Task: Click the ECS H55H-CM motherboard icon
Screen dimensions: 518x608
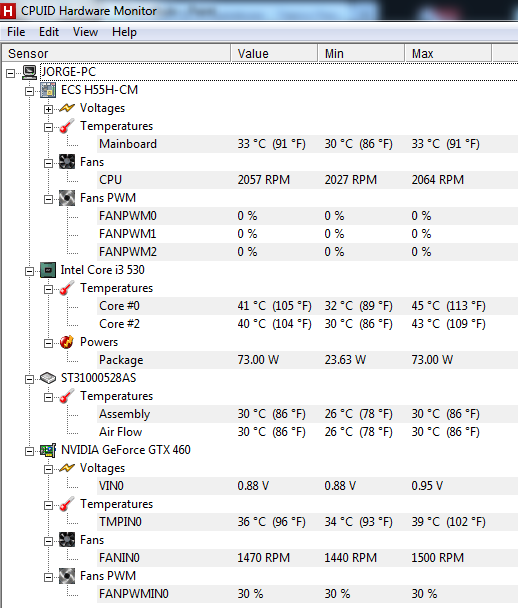Action: (x=48, y=90)
